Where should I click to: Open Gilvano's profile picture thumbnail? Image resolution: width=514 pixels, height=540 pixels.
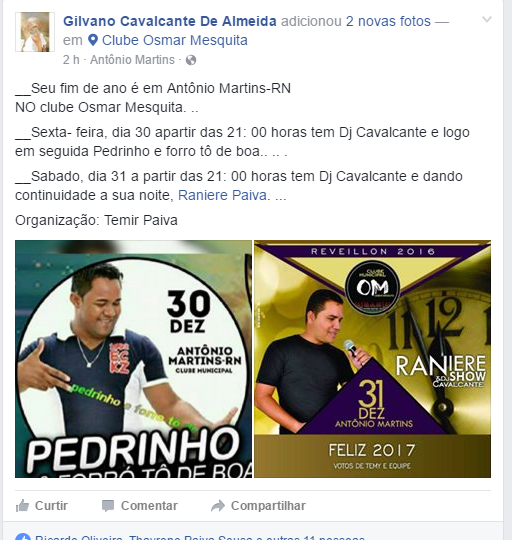click(x=35, y=32)
